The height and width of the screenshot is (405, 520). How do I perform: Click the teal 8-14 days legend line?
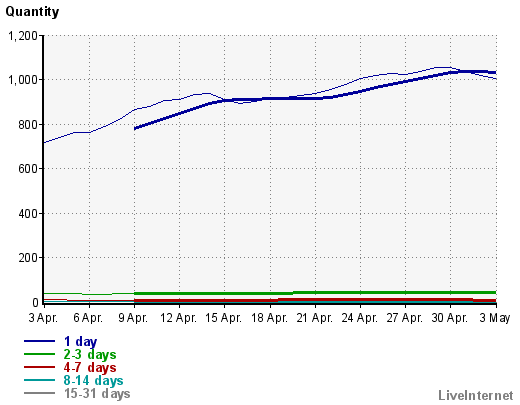click(x=39, y=380)
